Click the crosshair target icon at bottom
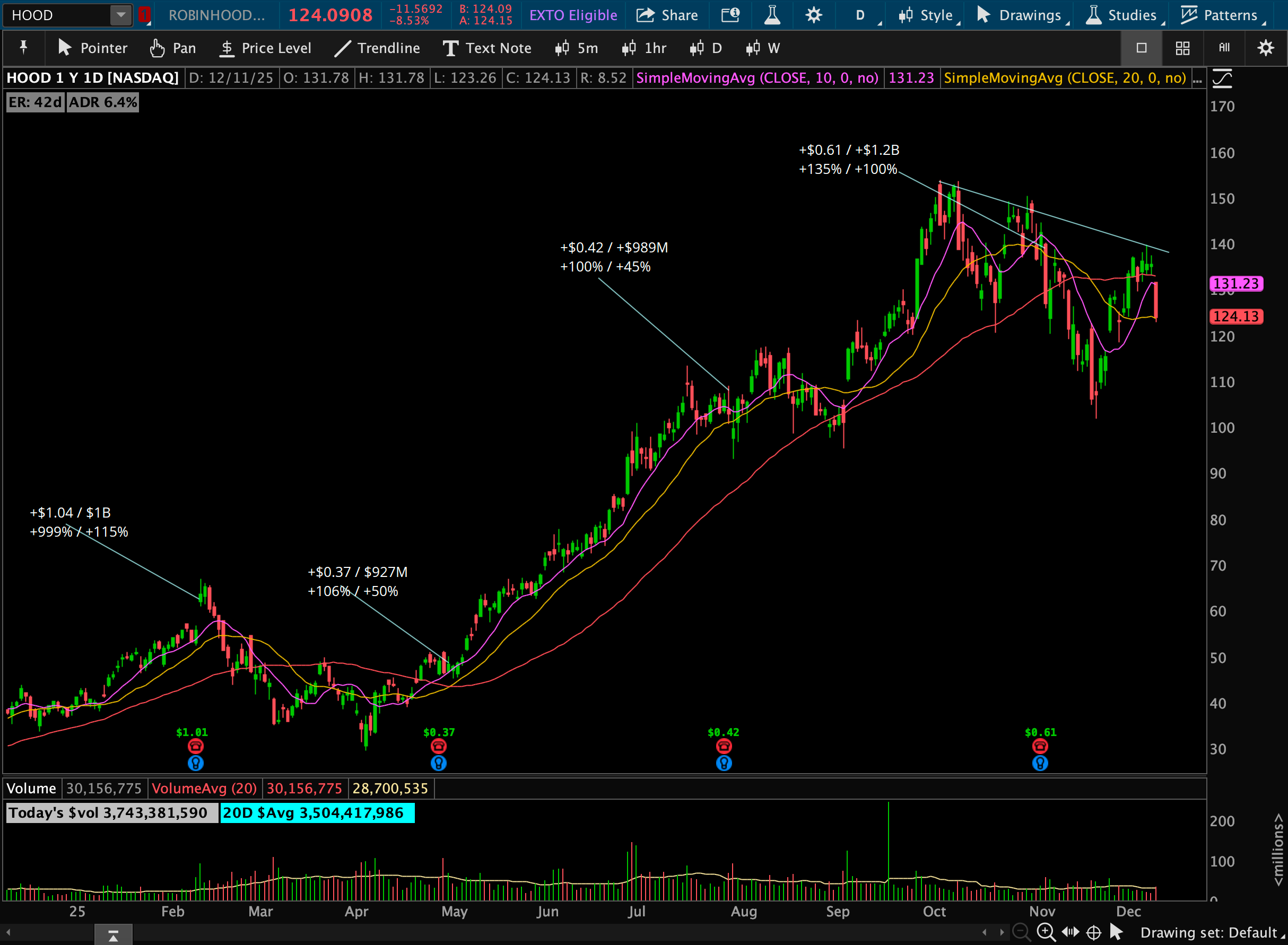The width and height of the screenshot is (1288, 945). 1093,932
